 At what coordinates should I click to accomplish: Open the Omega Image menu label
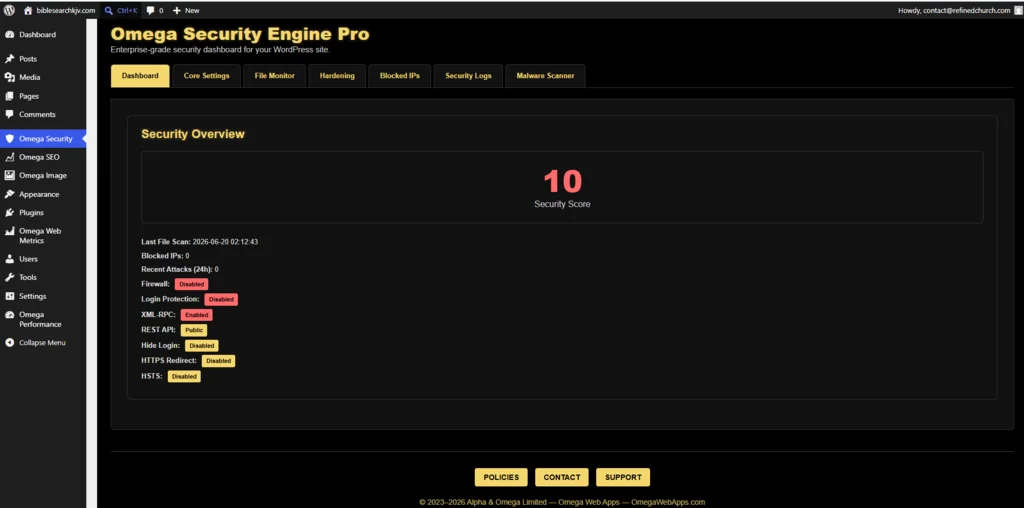(x=42, y=176)
